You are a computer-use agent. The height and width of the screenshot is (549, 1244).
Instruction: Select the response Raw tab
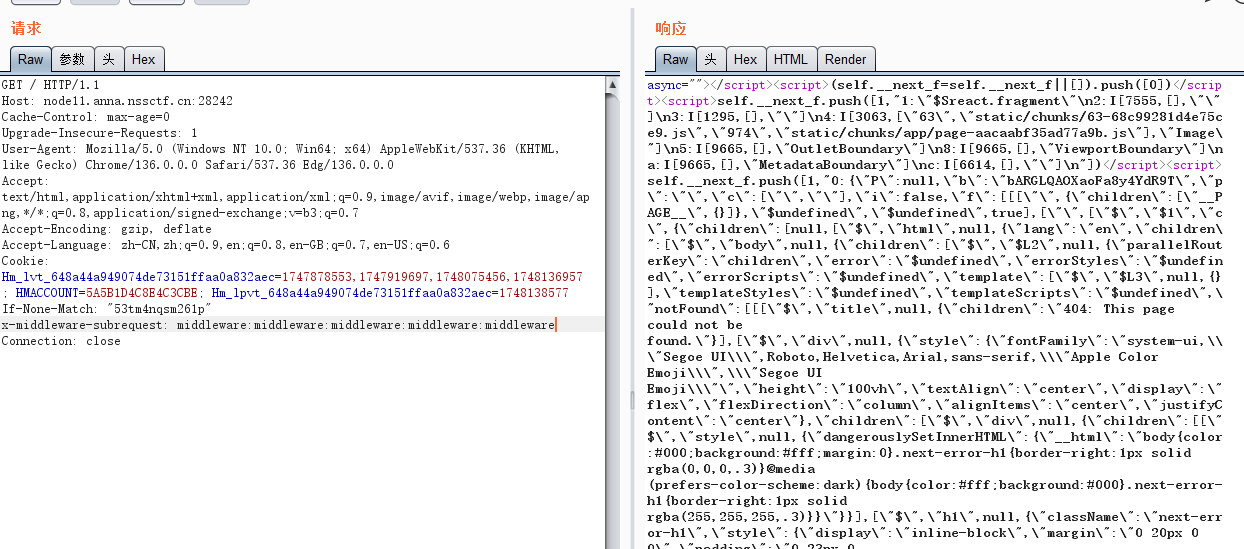tap(675, 59)
